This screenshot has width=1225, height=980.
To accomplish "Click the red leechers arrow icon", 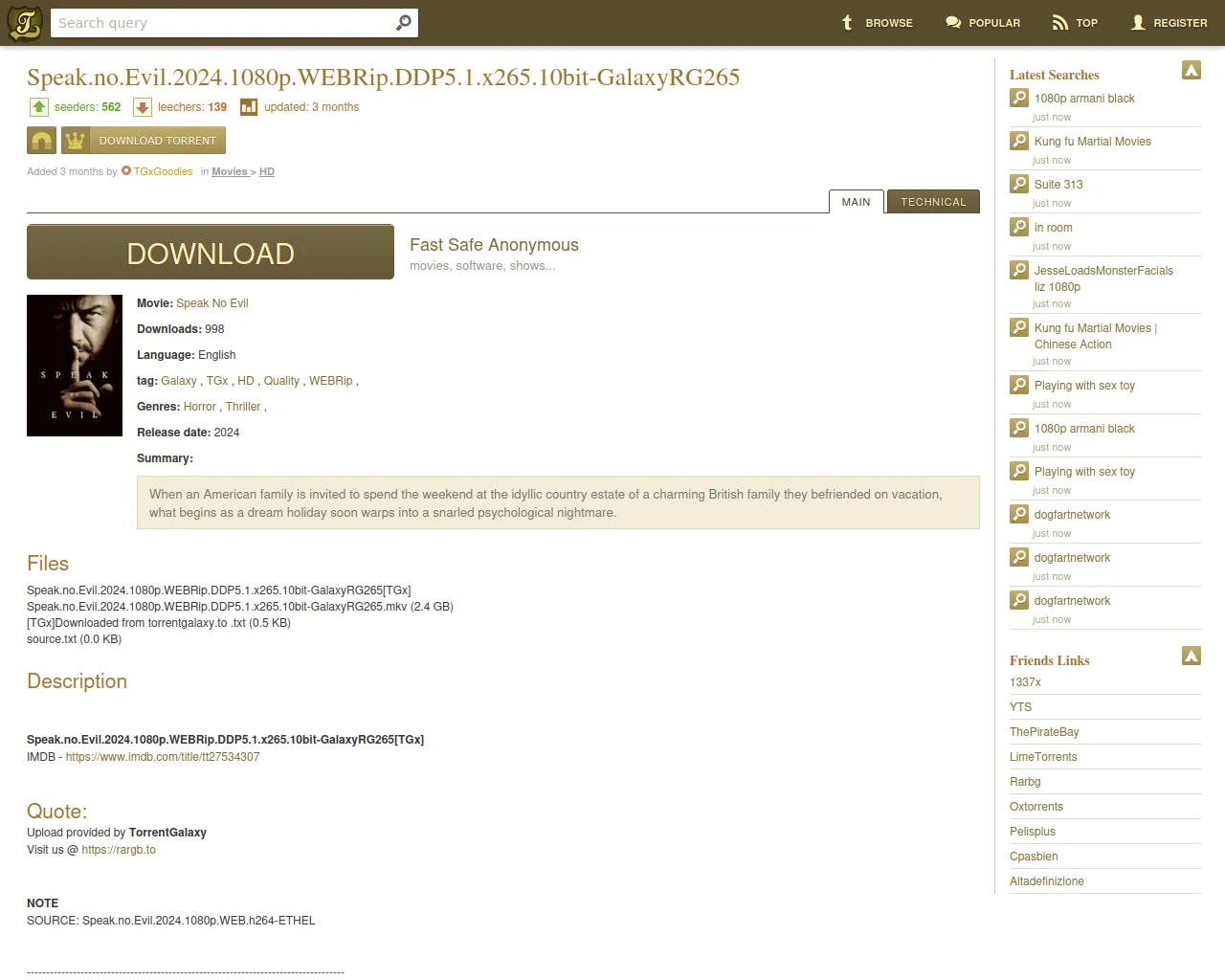I will pos(143,107).
